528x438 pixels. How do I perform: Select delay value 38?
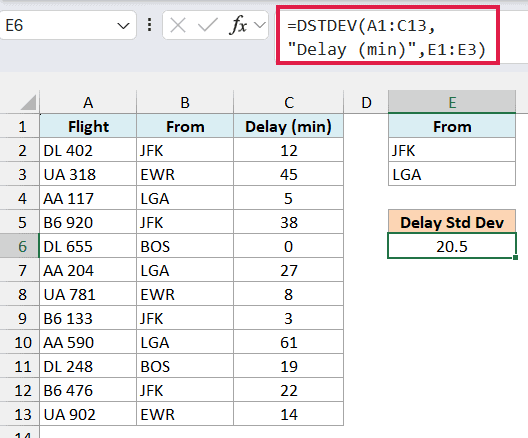tap(289, 223)
